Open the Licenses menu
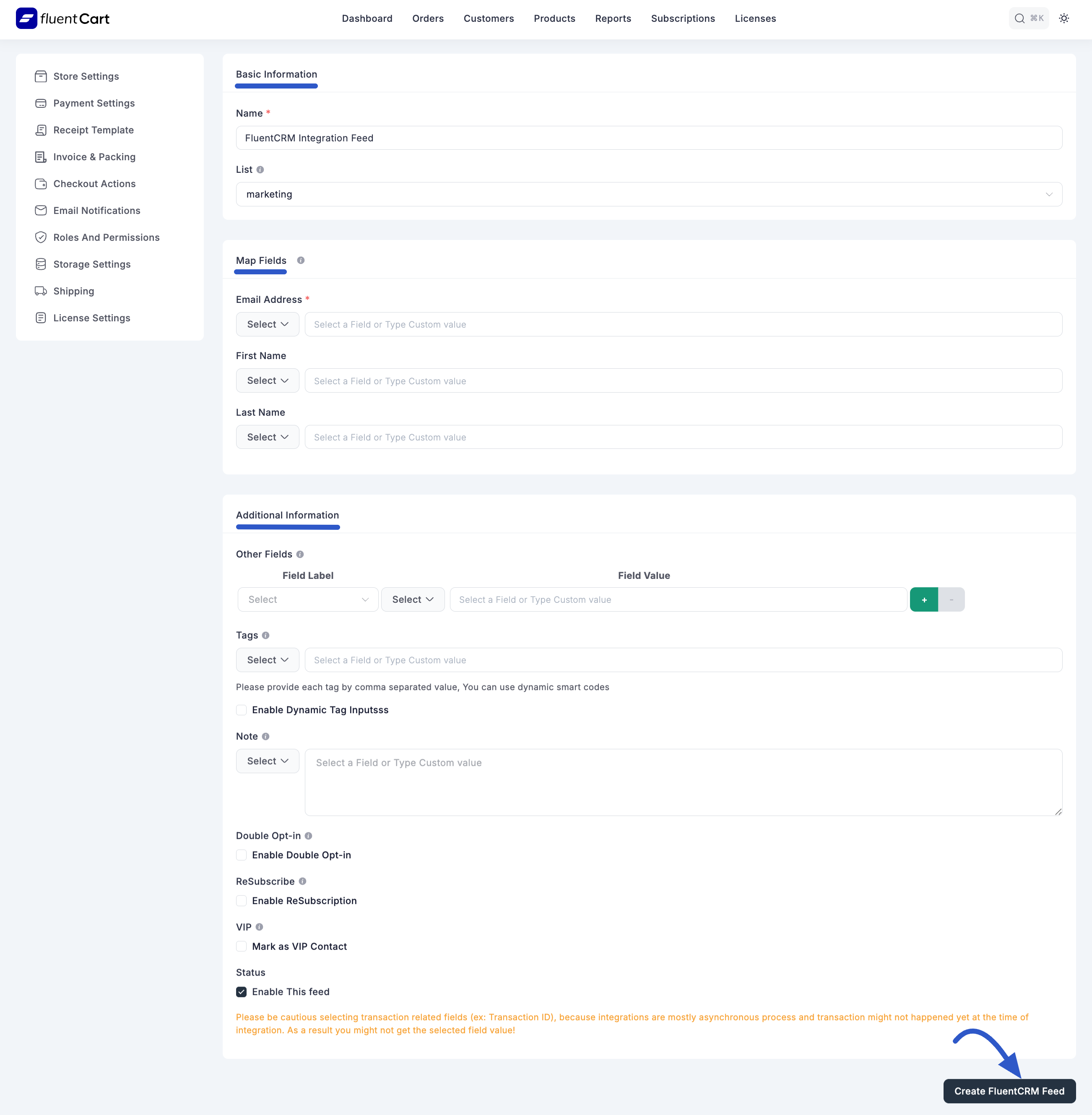 [755, 18]
